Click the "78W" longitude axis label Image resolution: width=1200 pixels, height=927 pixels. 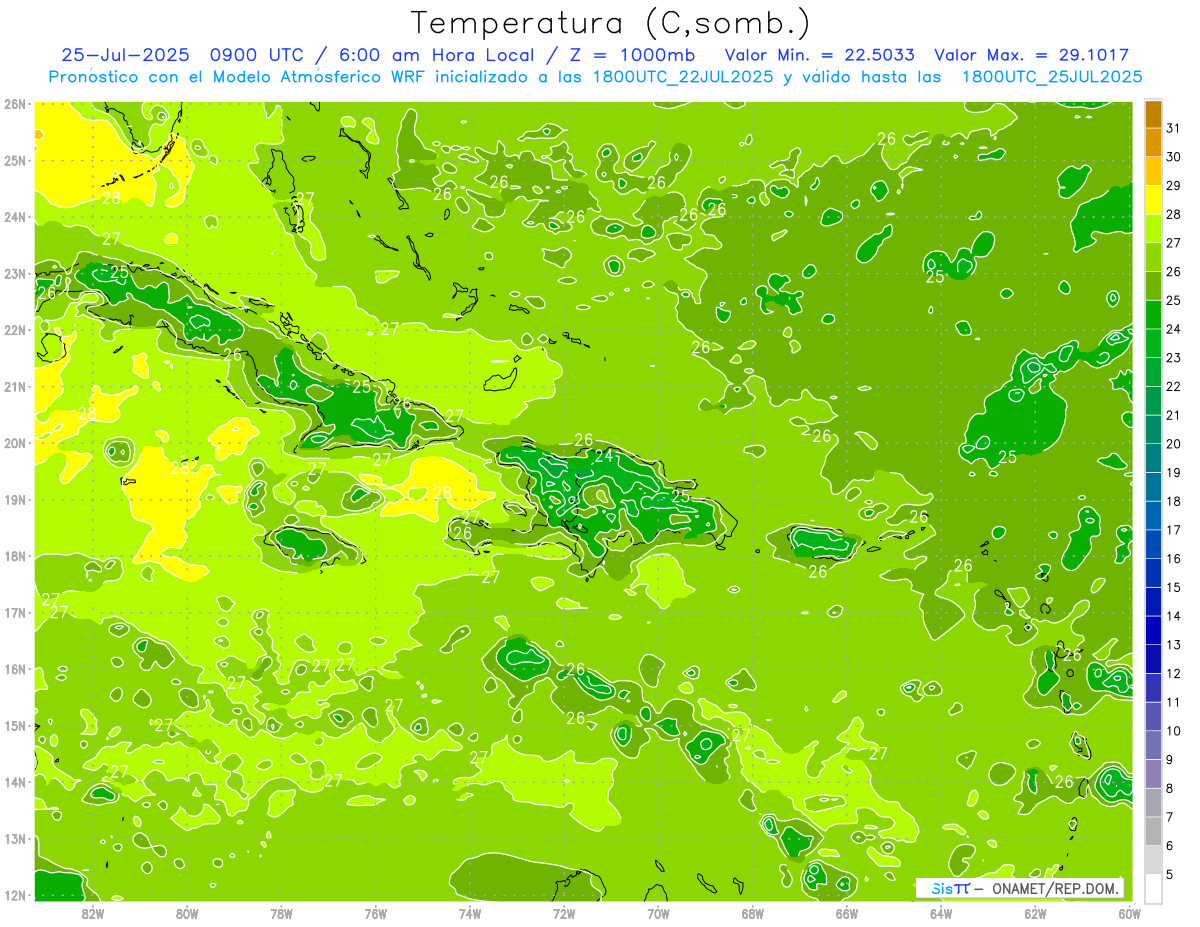pyautogui.click(x=281, y=913)
